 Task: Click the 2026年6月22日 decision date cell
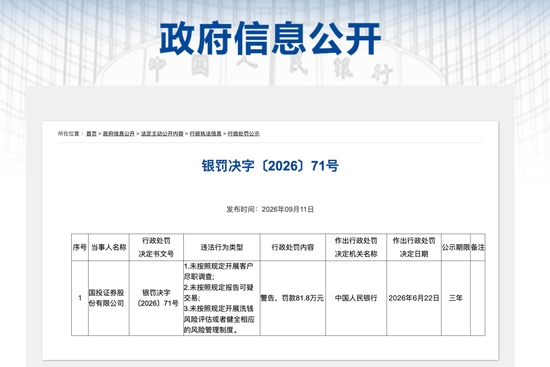pos(414,298)
